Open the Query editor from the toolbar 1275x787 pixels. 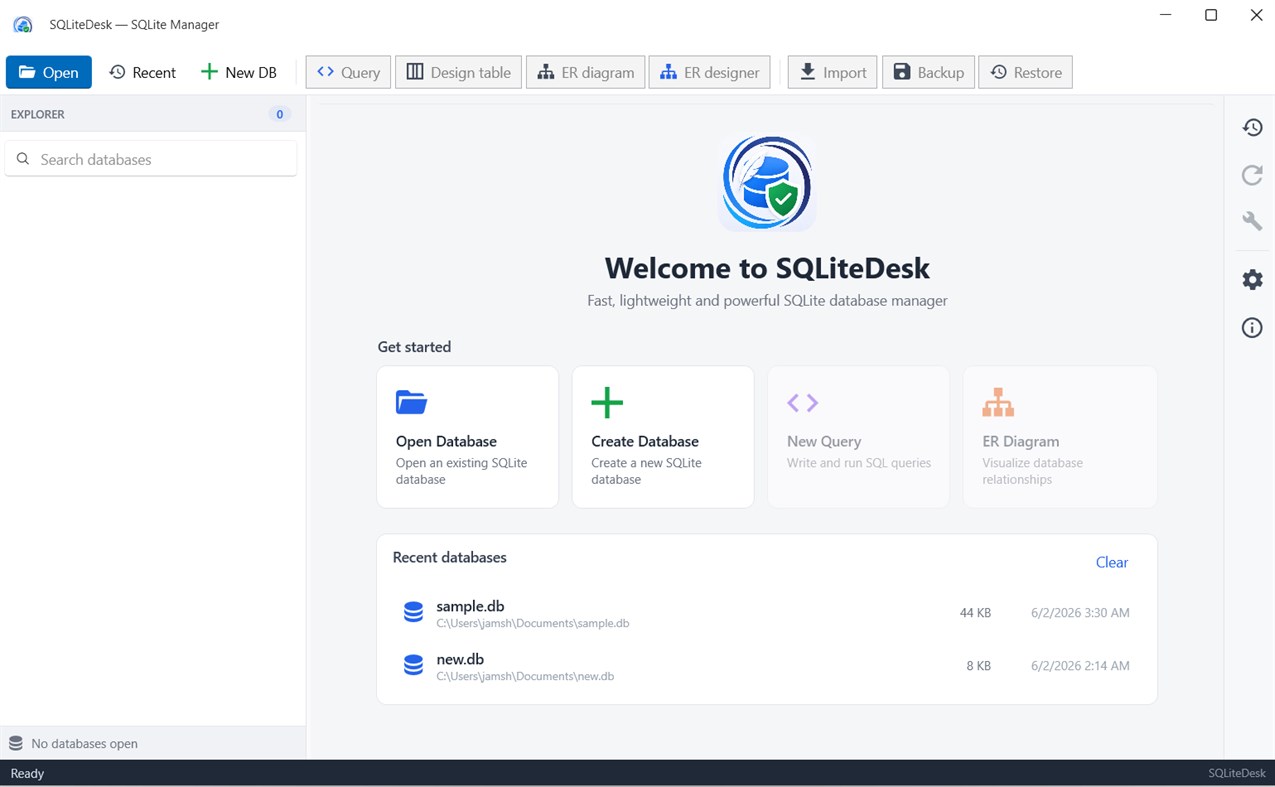pos(348,72)
